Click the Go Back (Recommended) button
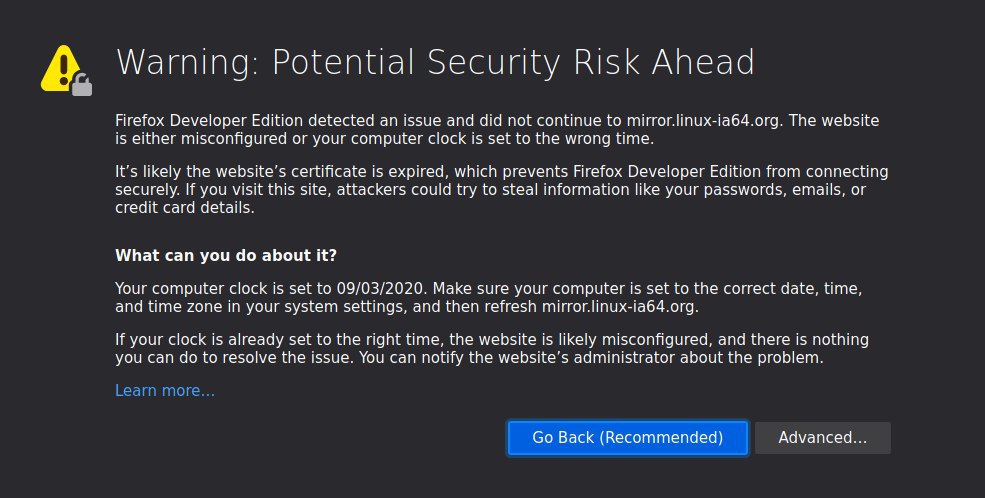The height and width of the screenshot is (498, 985). 628,438
